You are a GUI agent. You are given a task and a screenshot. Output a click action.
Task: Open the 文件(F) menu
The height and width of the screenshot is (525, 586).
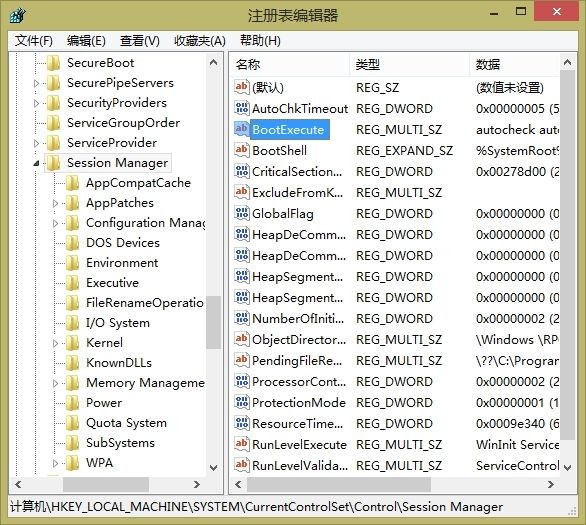pos(34,40)
